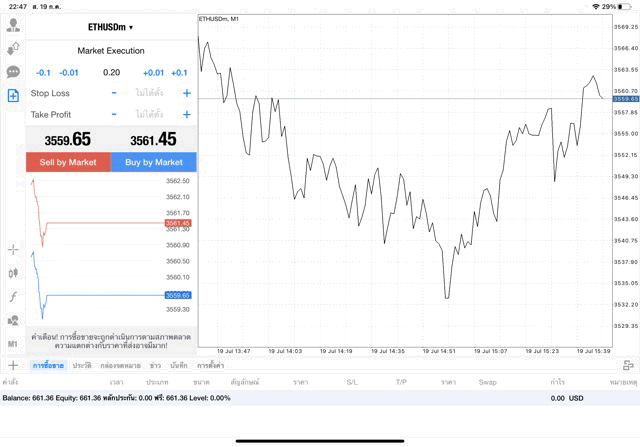
Task: Open the accounts profile icon
Action: 13,25
